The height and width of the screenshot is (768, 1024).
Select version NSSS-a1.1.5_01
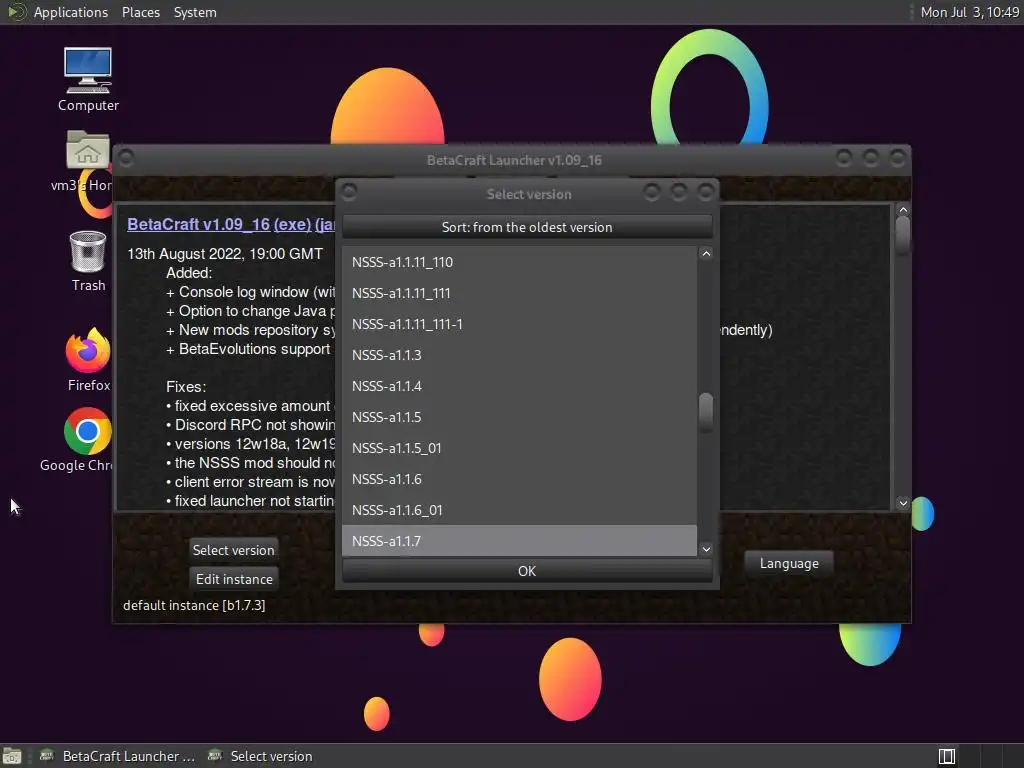(x=519, y=448)
